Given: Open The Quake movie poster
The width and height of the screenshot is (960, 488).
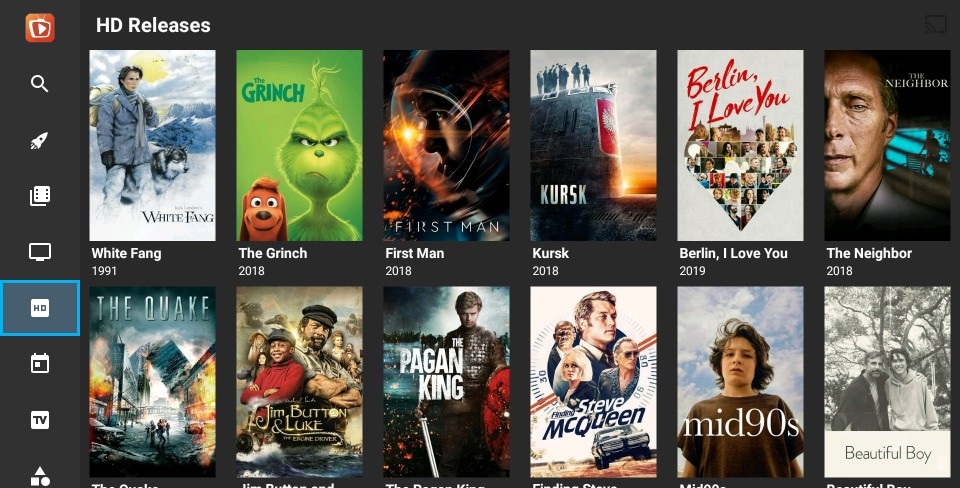Looking at the screenshot, I should (152, 381).
